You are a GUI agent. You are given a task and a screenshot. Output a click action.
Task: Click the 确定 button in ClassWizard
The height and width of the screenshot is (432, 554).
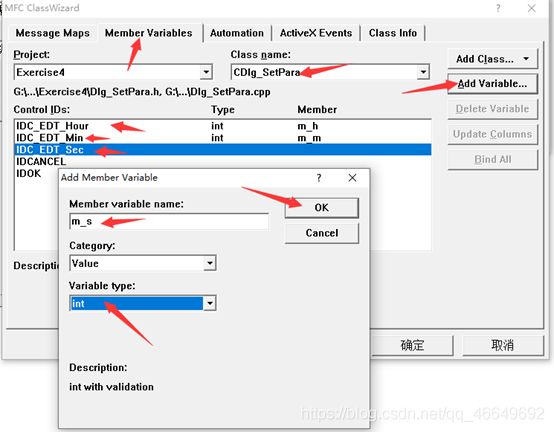coord(412,345)
